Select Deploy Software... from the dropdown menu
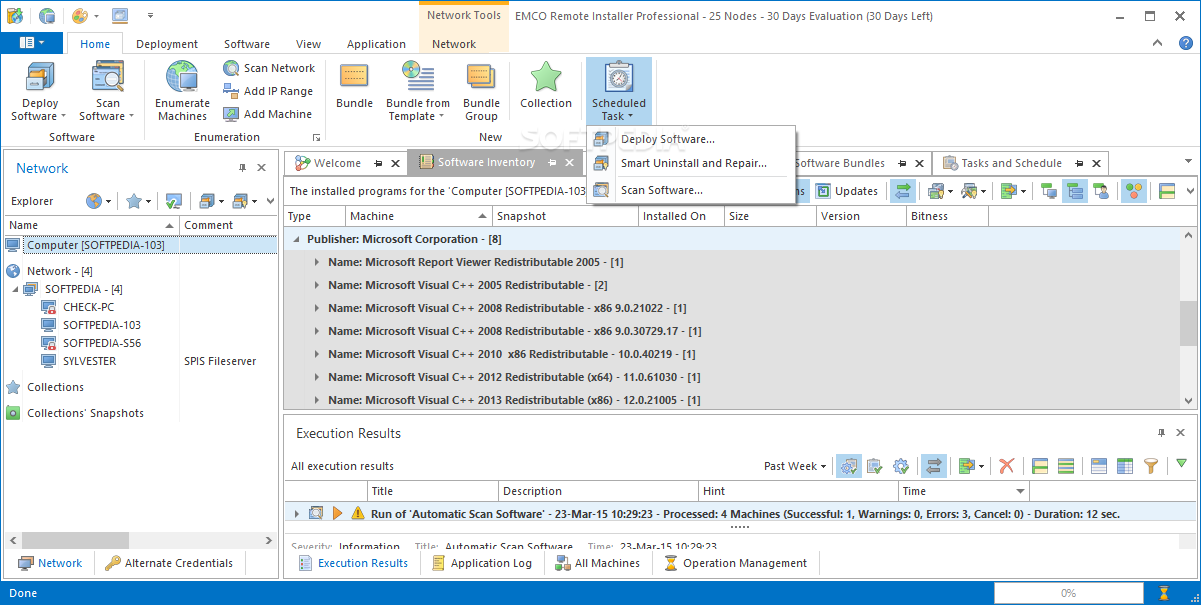 click(692, 139)
